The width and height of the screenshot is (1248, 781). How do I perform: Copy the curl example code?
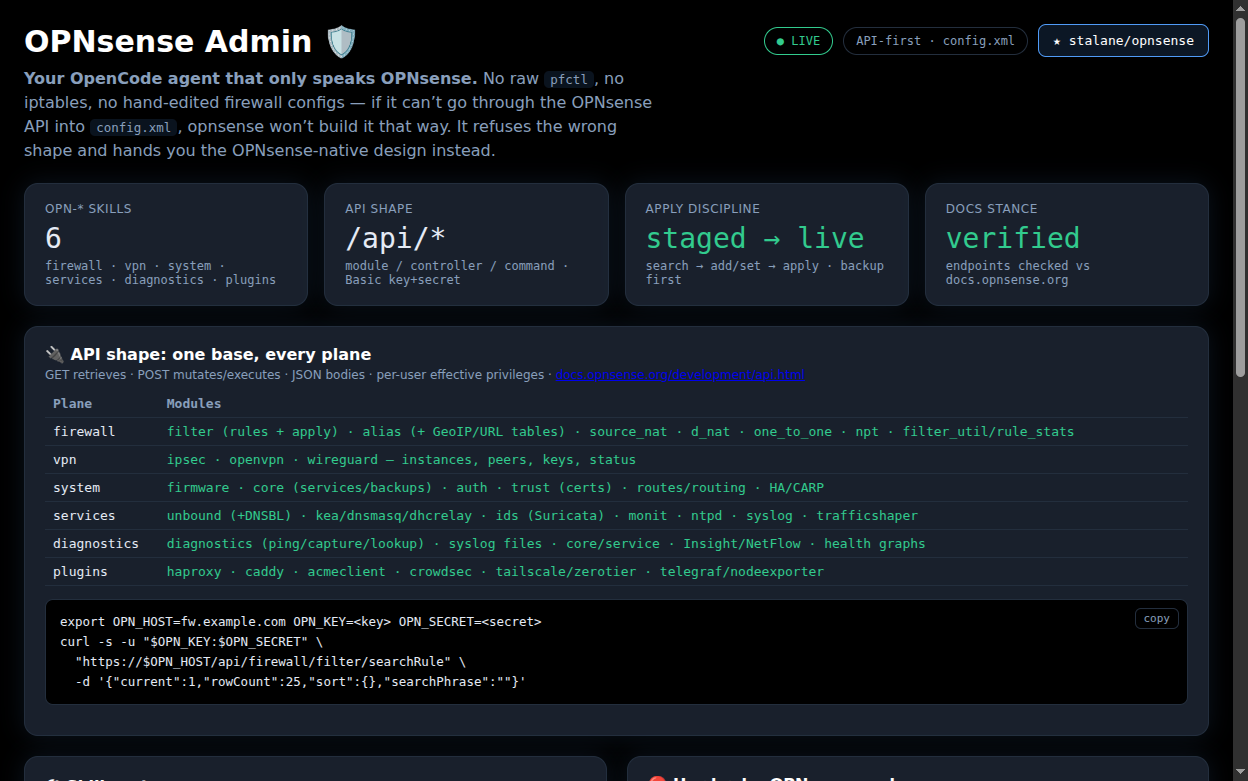click(x=1157, y=618)
